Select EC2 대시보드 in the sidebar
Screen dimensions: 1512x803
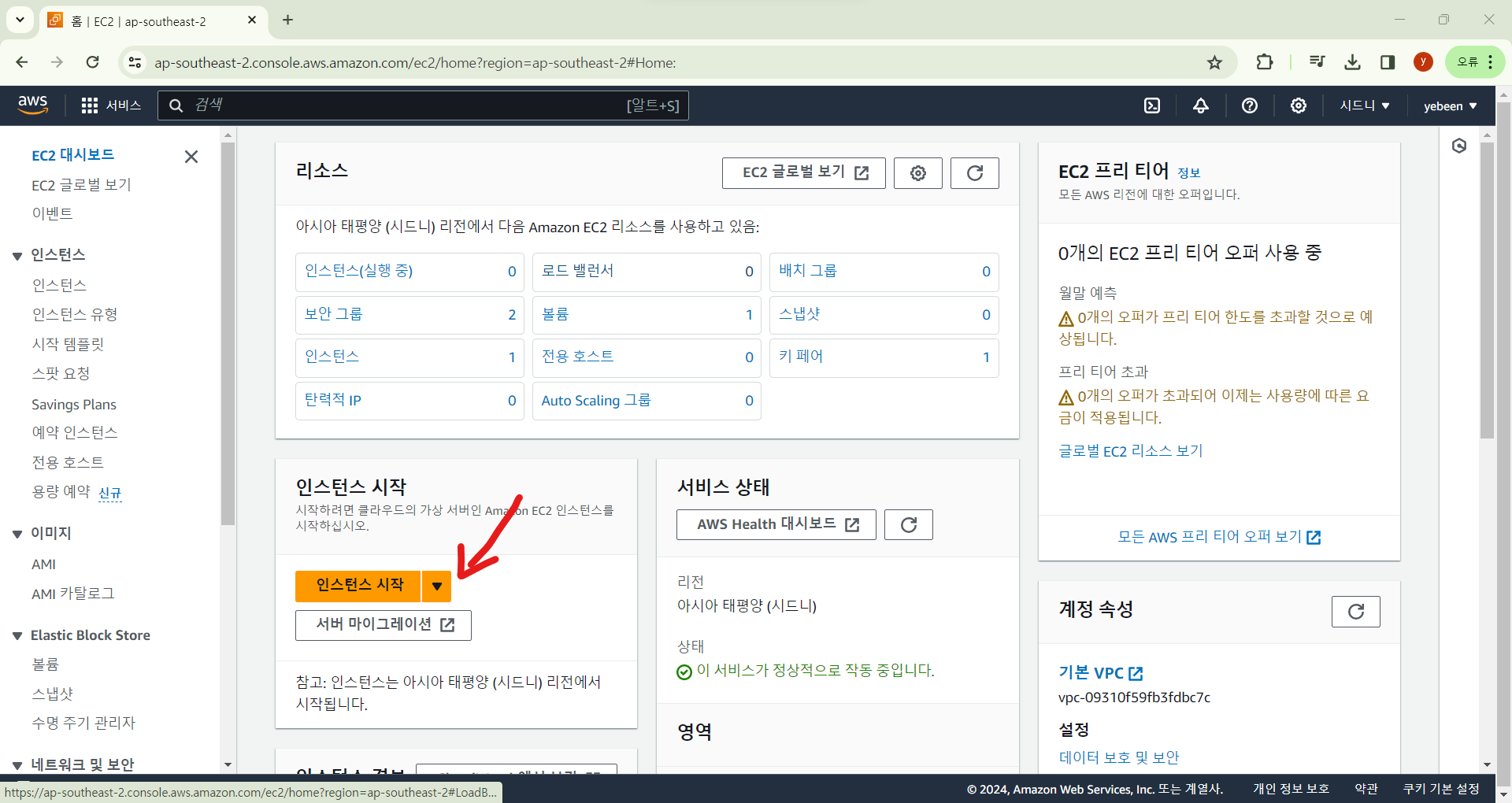(x=72, y=155)
